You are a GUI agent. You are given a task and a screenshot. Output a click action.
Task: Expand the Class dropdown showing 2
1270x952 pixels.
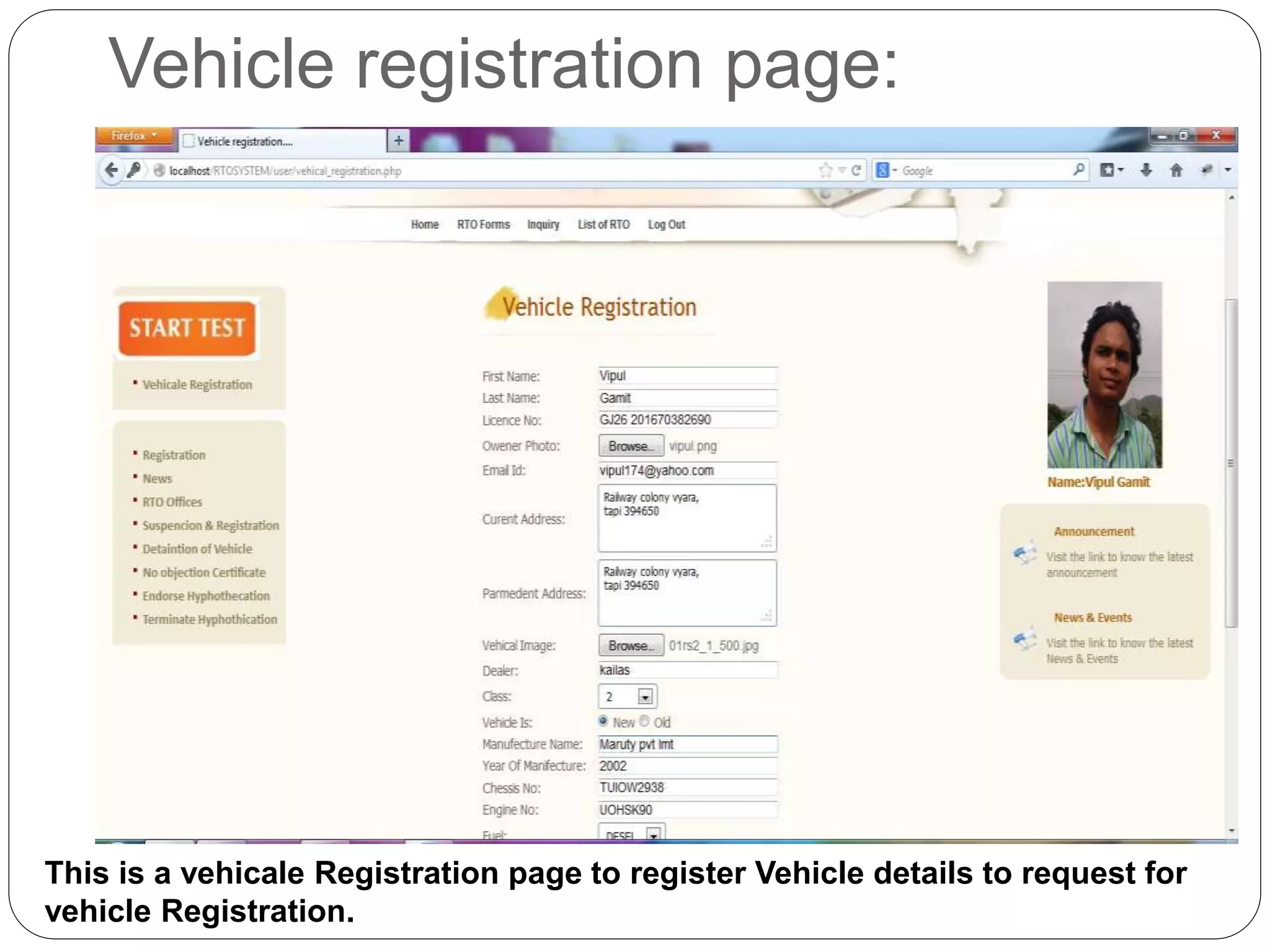tap(628, 697)
